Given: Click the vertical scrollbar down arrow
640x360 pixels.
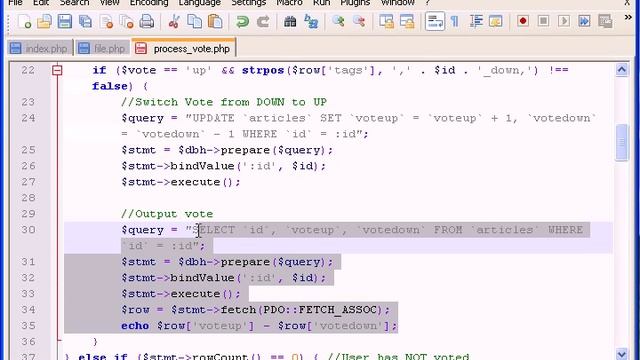Looking at the screenshot, I should (622, 354).
